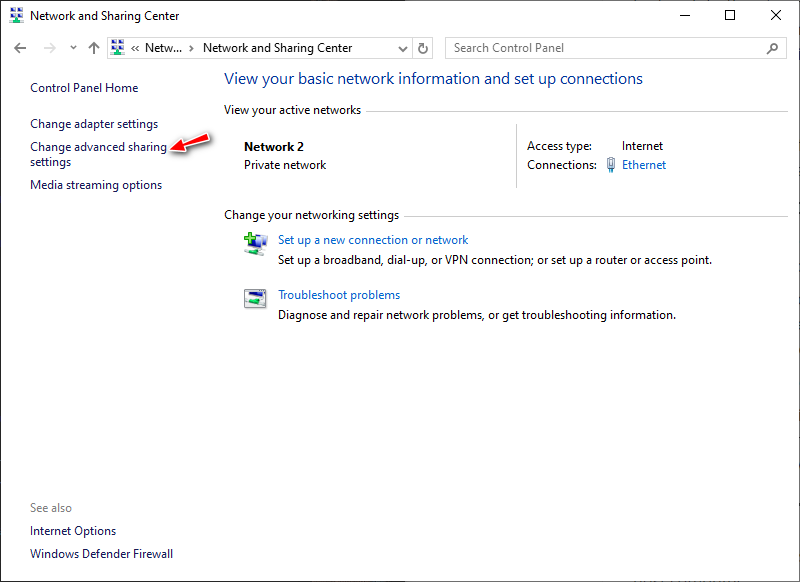Open Media streaming options
The width and height of the screenshot is (800, 582).
[x=96, y=185]
